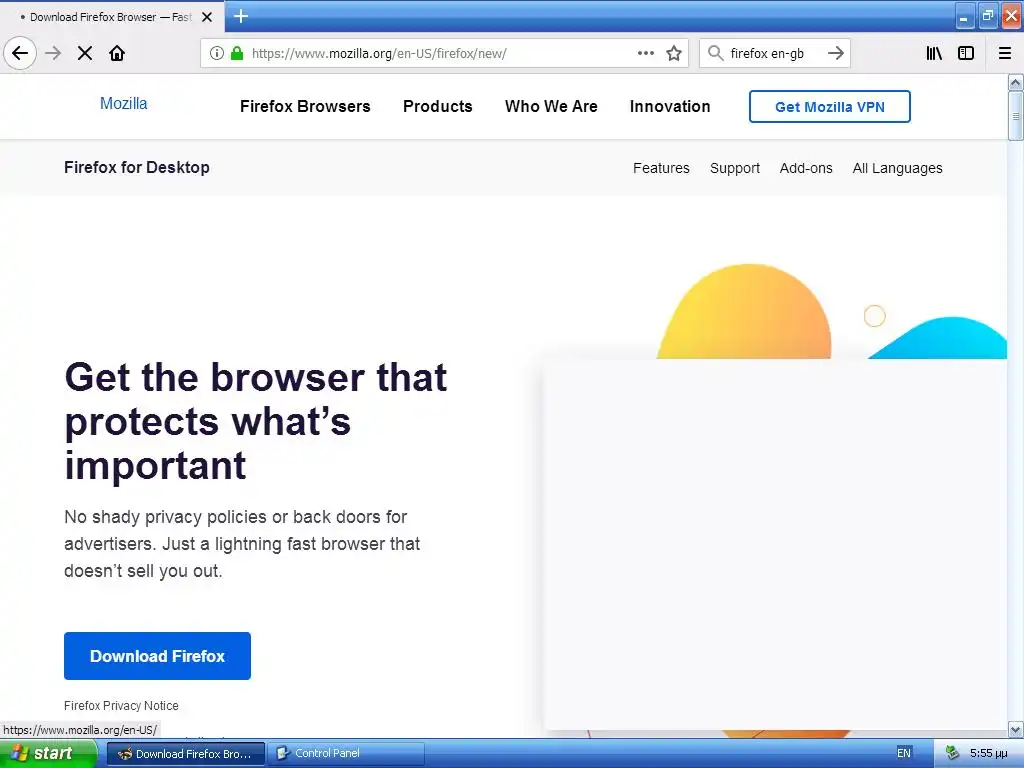Click the address bar URL field
Screen dimensions: 1024x768
click(443, 53)
